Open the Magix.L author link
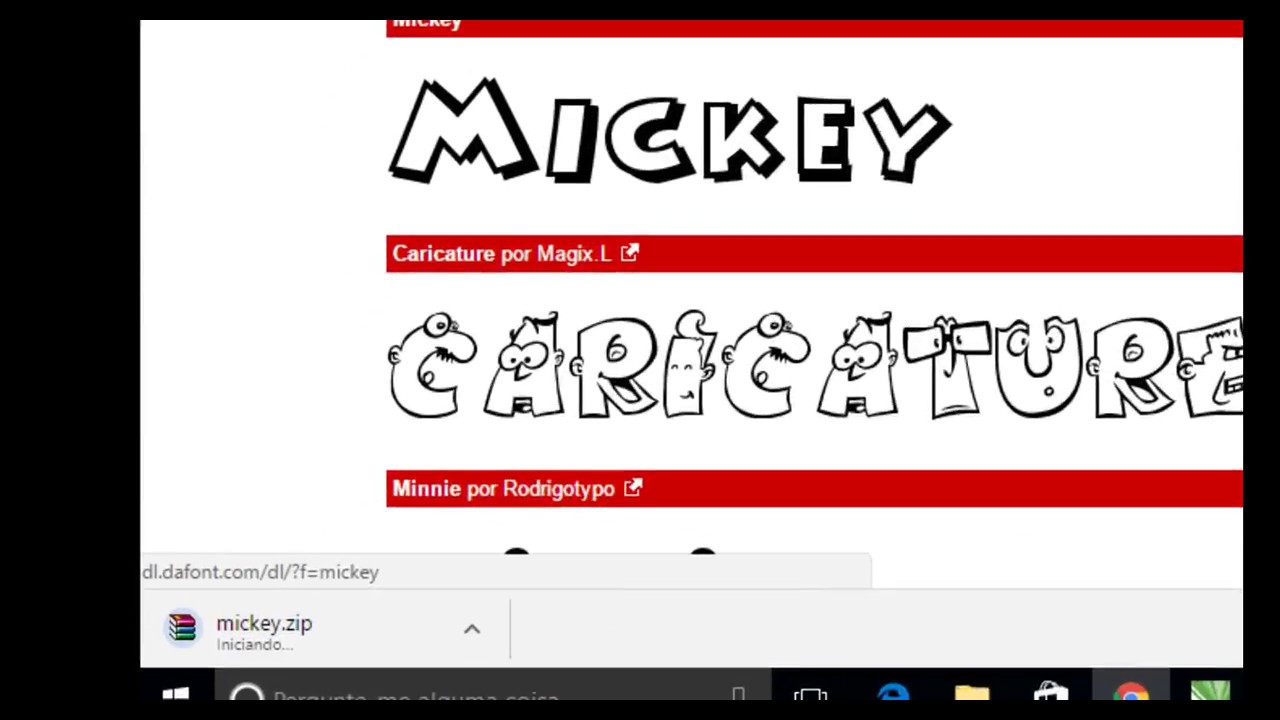Screen dimensions: 1280x720 [574, 254]
